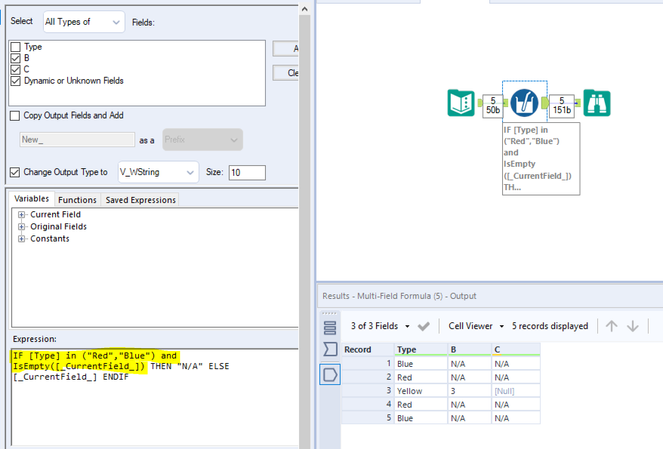Open the 3 of 3 Fields dropdown
This screenshot has width=663, height=449.
click(380, 326)
